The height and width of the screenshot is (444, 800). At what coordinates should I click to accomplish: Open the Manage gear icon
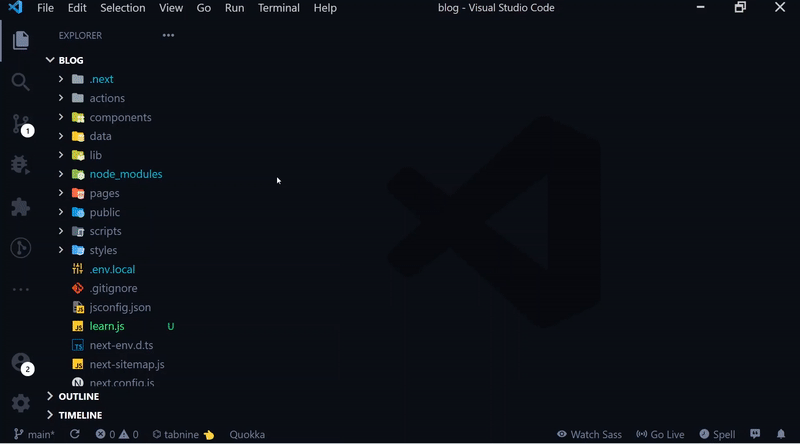[x=20, y=403]
